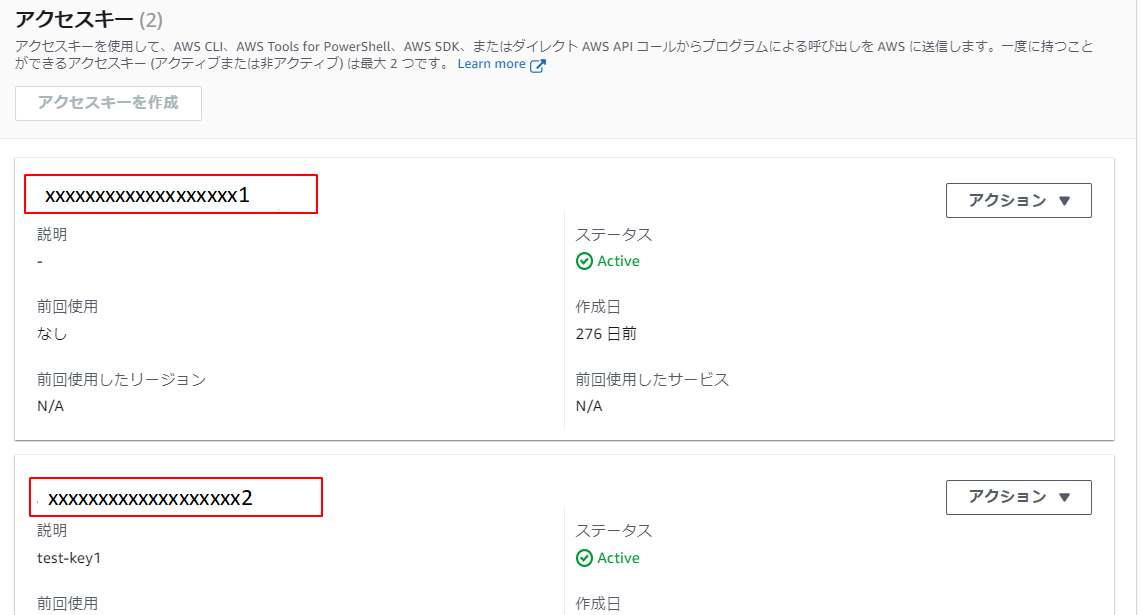The height and width of the screenshot is (615, 1142).
Task: Open the アクション dropdown for key ending in 1
Action: [x=1018, y=200]
